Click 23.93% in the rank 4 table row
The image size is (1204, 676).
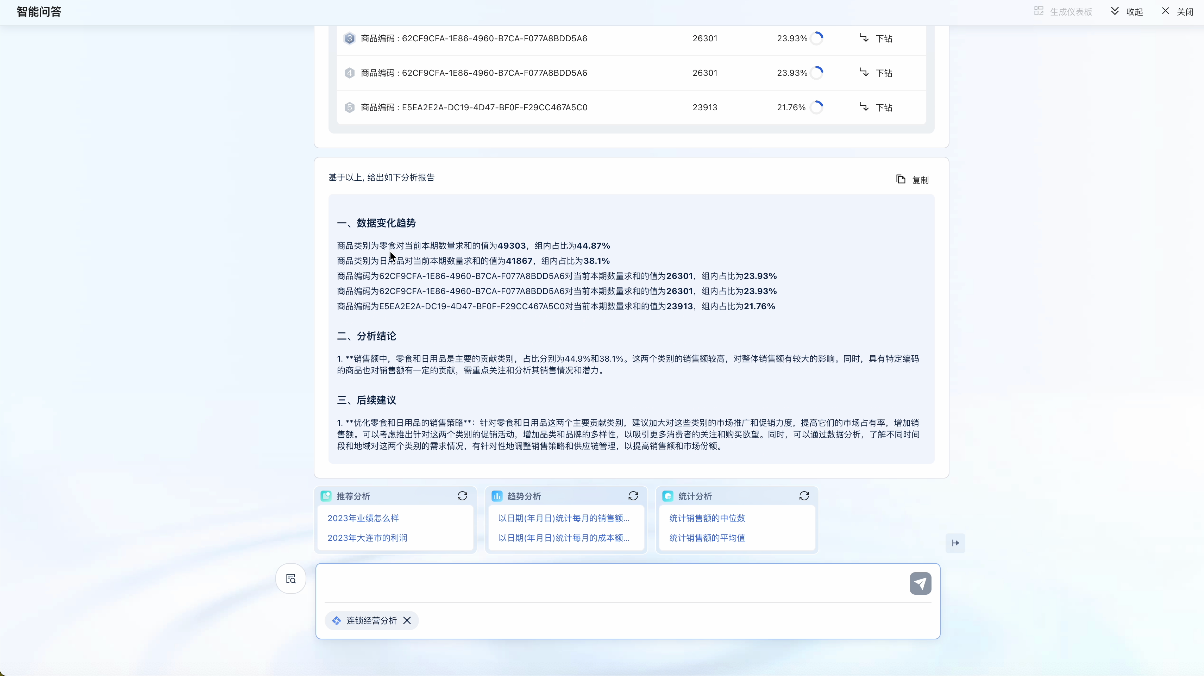(x=791, y=73)
